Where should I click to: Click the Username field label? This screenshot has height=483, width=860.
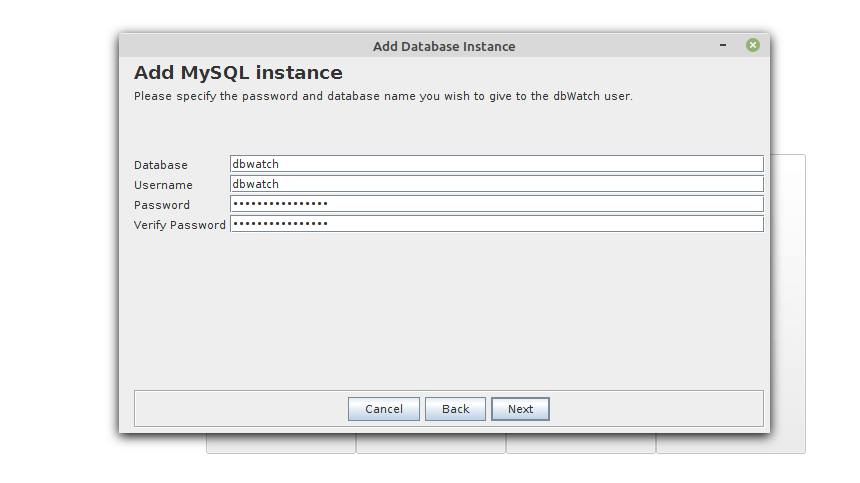click(163, 185)
